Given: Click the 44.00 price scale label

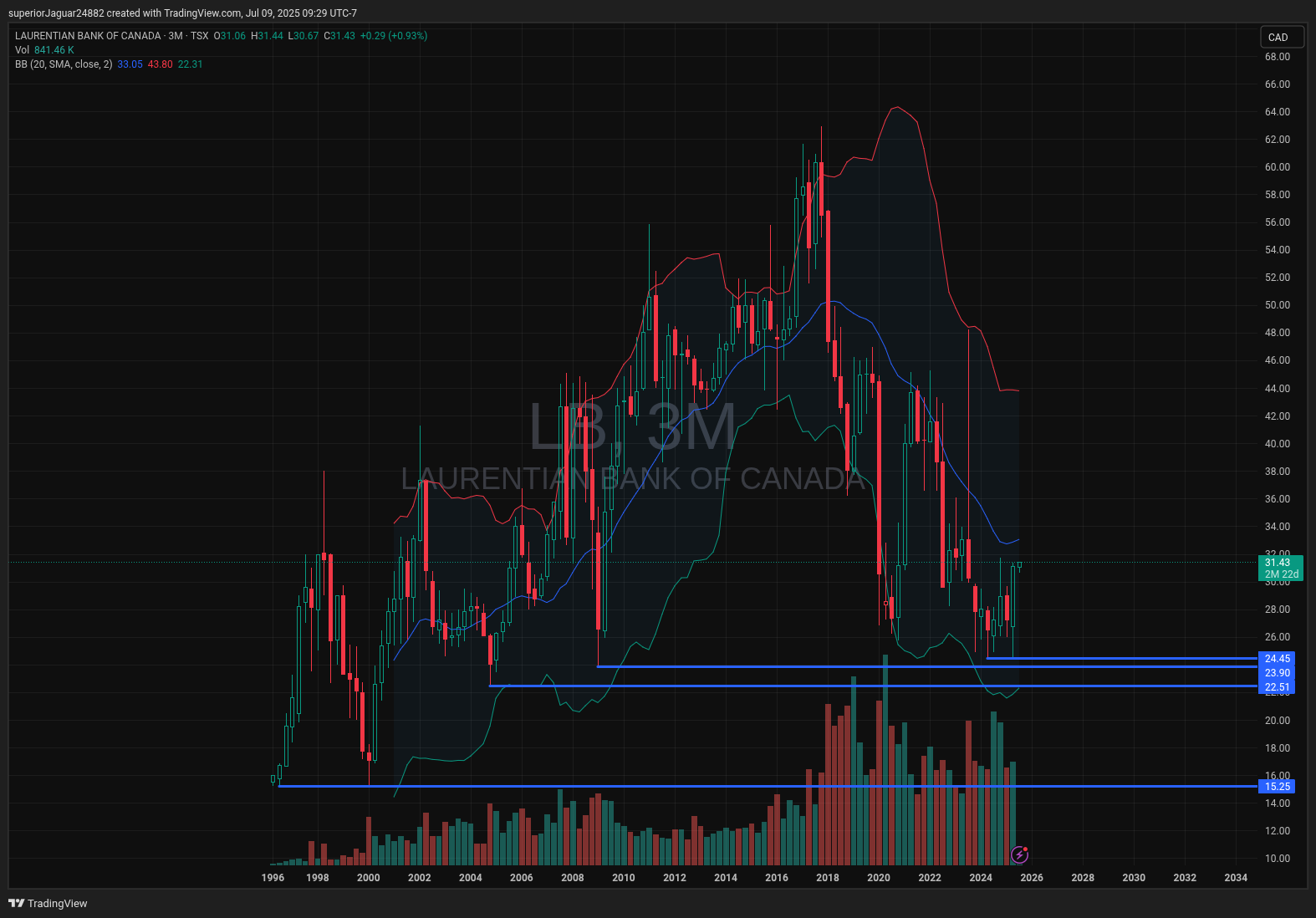Looking at the screenshot, I should pyautogui.click(x=1278, y=389).
